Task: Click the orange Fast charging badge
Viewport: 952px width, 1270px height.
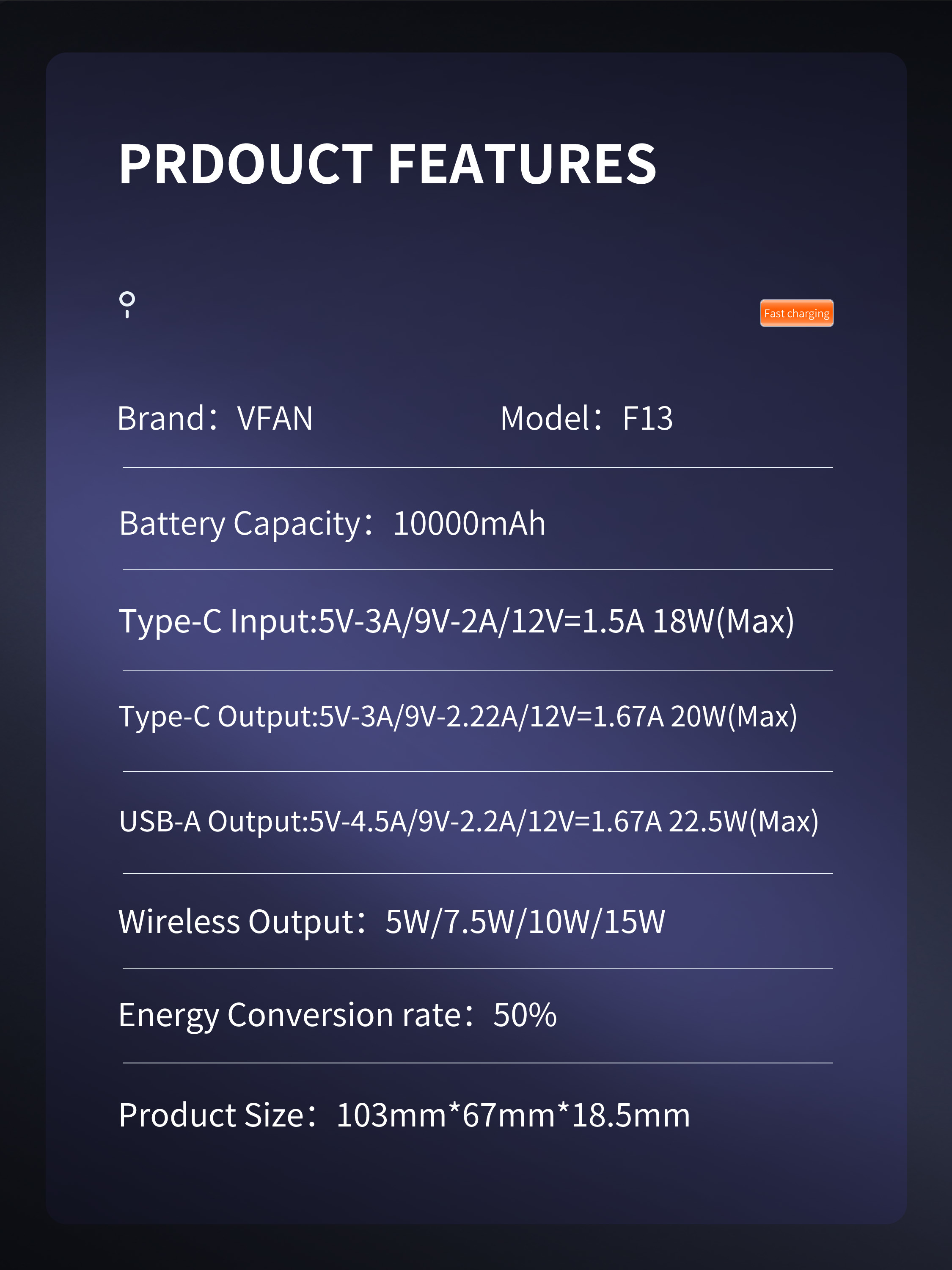Action: click(x=796, y=313)
